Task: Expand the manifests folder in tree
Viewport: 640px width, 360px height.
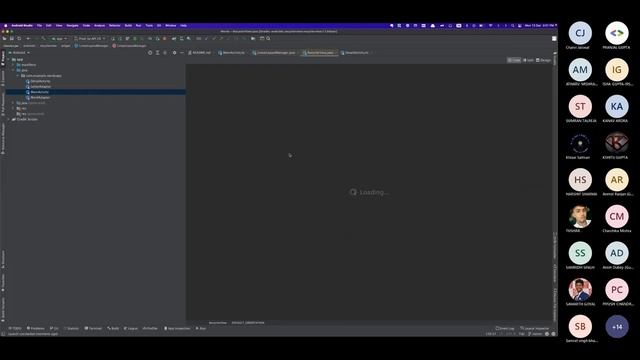Action: 13,65
